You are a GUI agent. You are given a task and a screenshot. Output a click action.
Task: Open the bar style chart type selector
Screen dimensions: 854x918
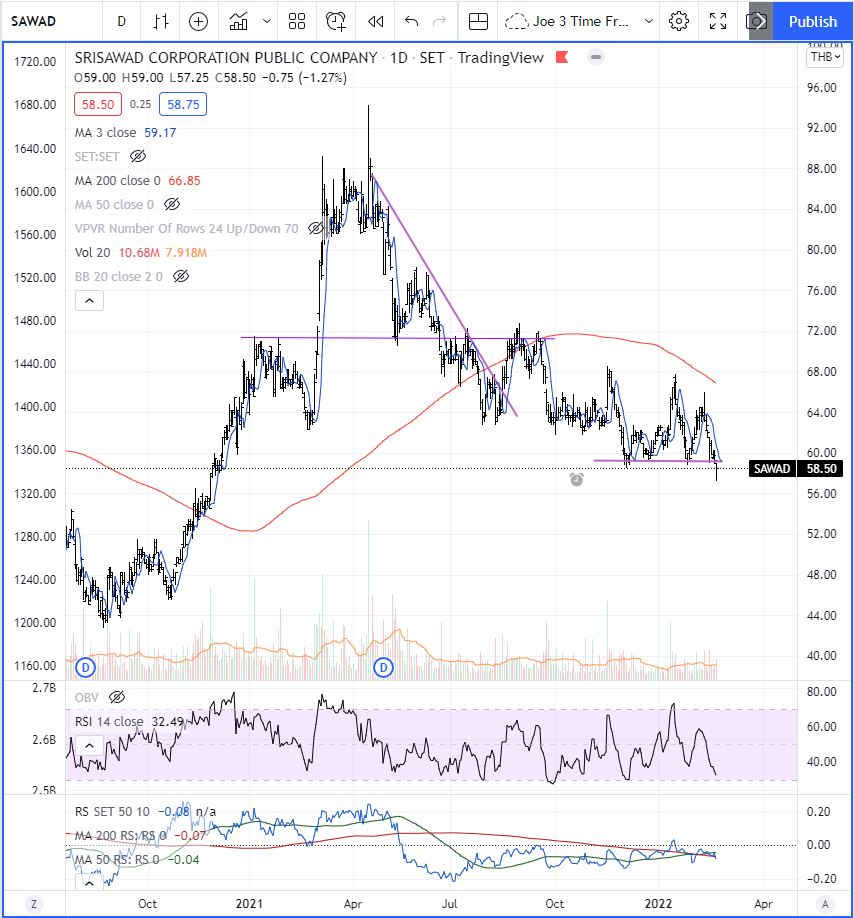point(161,22)
